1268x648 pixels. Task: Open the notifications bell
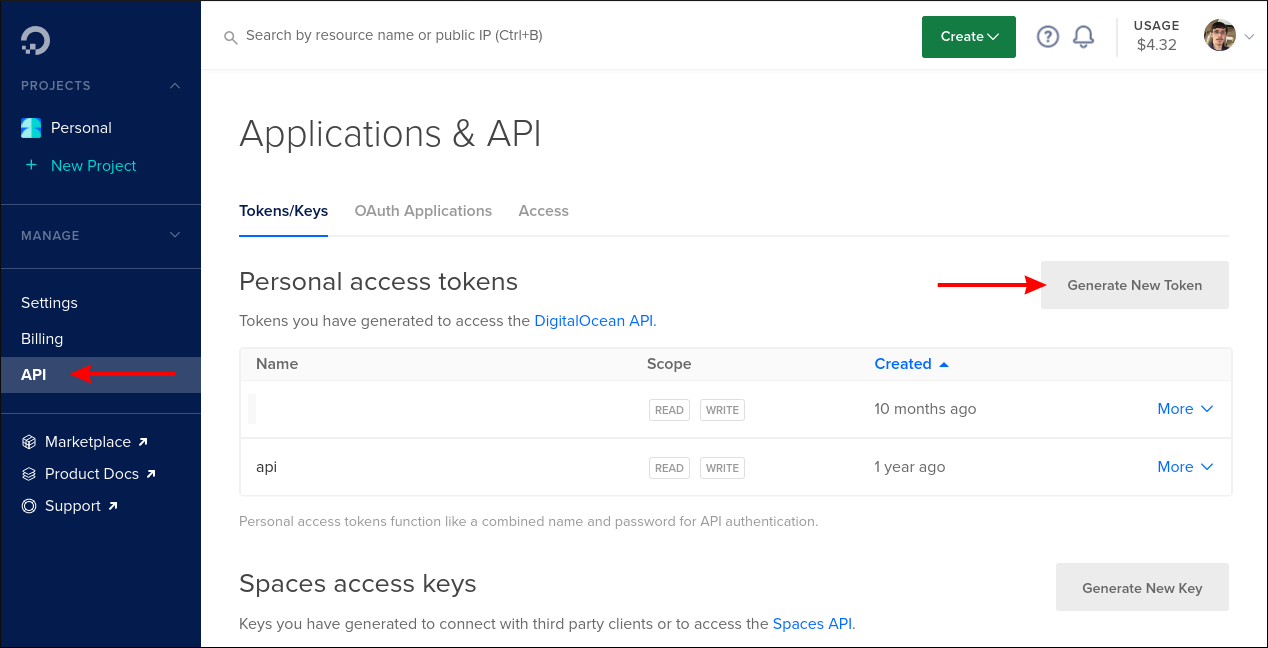[1083, 36]
